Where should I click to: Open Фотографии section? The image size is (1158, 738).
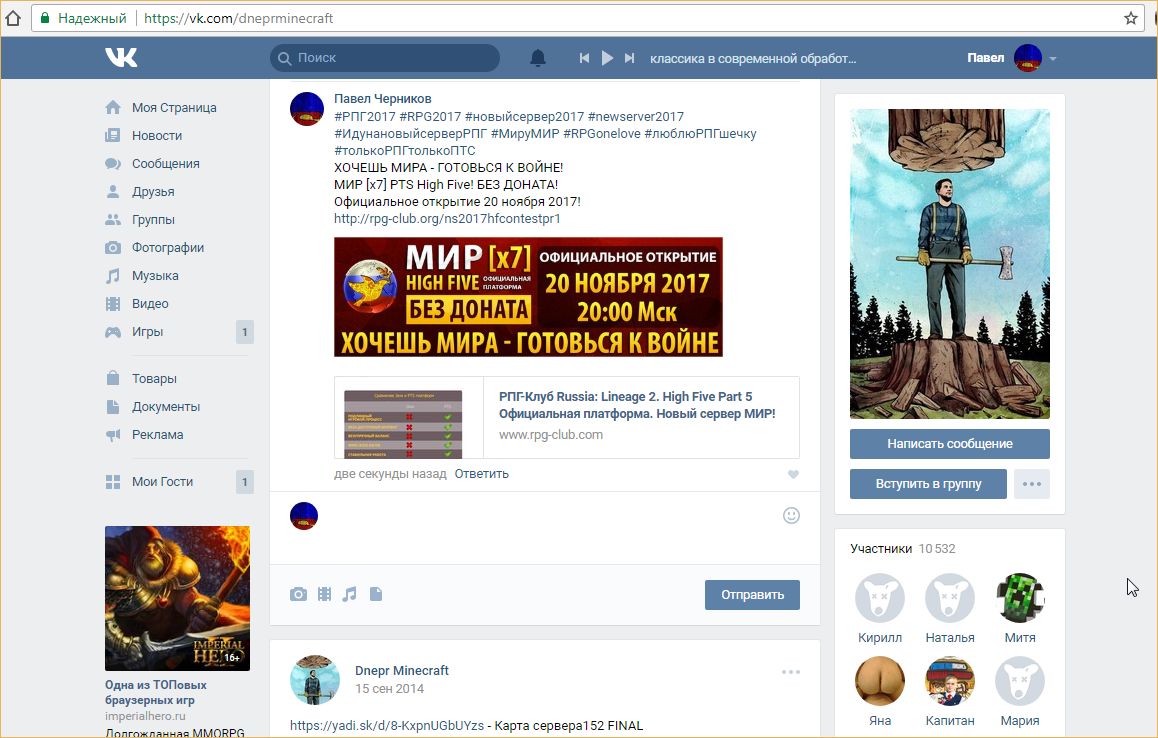point(168,247)
